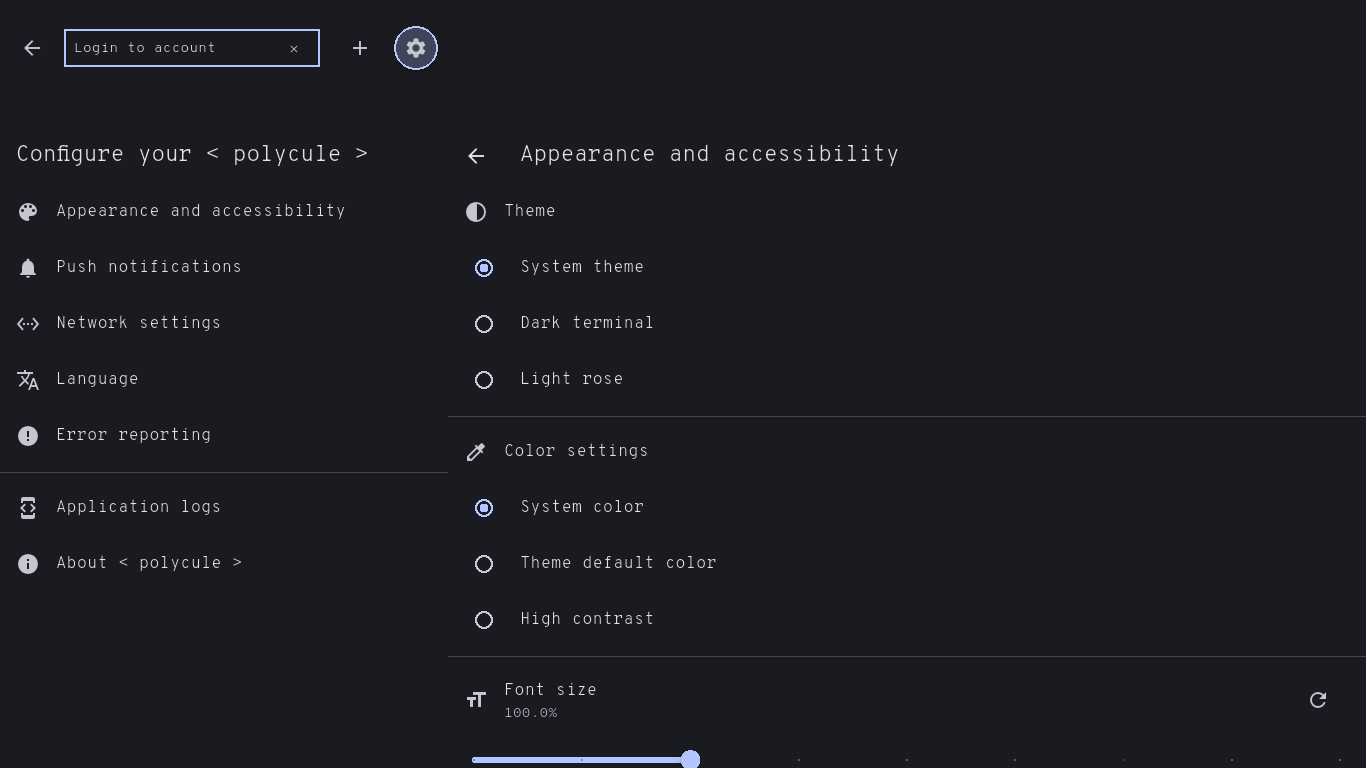Click the bell icon for Push notifications
This screenshot has height=768, width=1366.
click(28, 268)
